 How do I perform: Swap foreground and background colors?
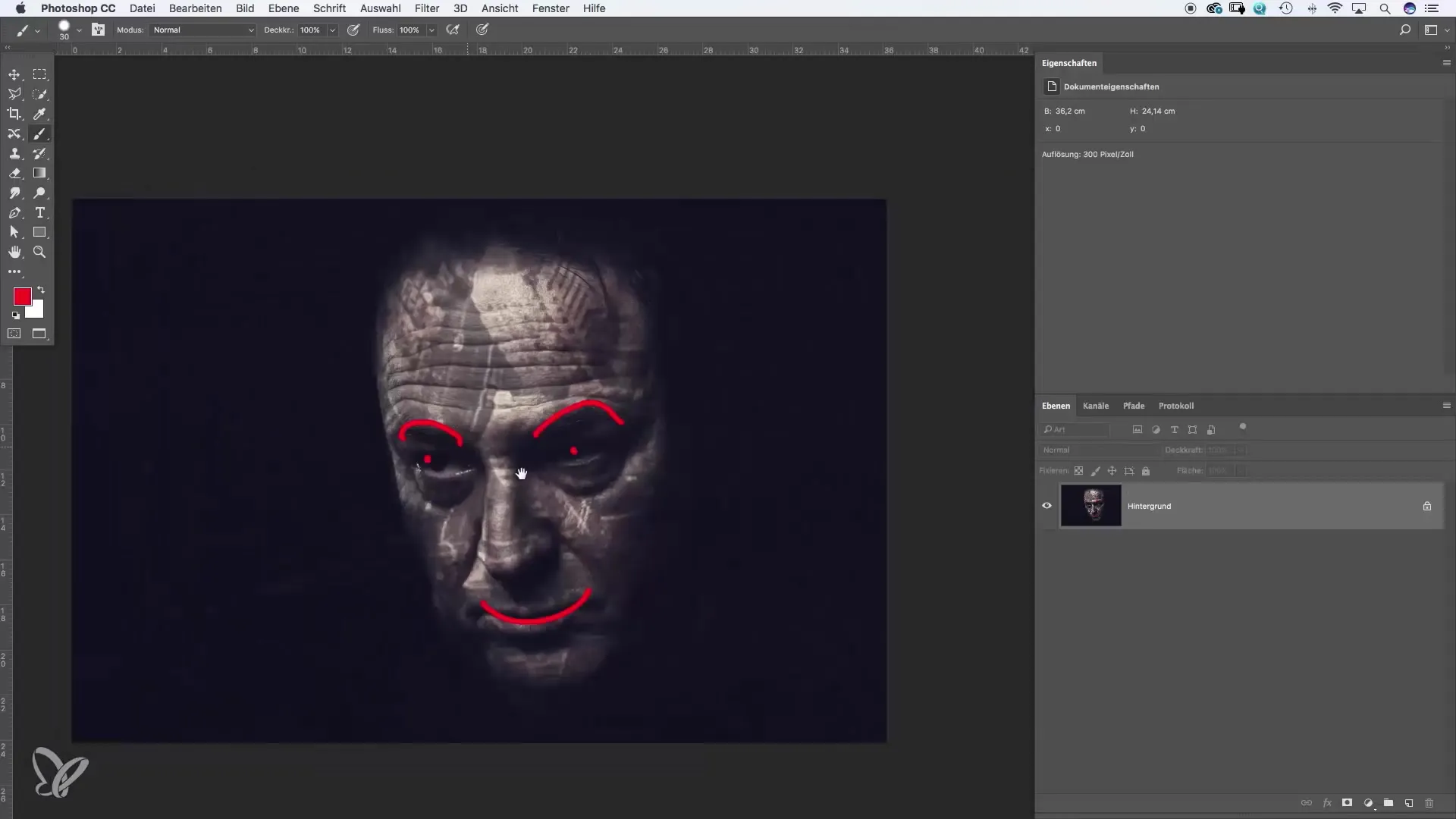[x=41, y=290]
